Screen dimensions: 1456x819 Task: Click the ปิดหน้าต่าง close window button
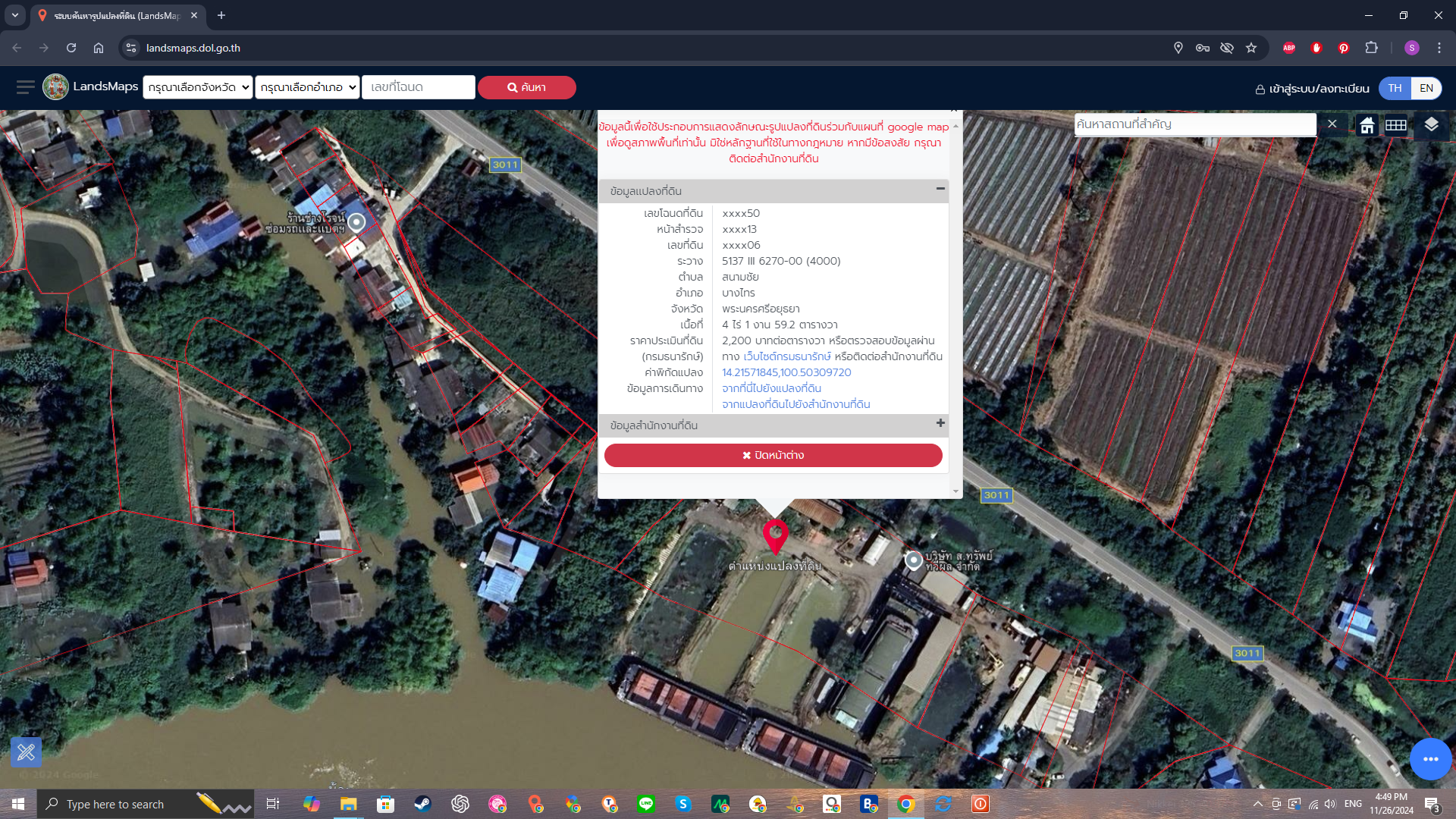point(773,455)
